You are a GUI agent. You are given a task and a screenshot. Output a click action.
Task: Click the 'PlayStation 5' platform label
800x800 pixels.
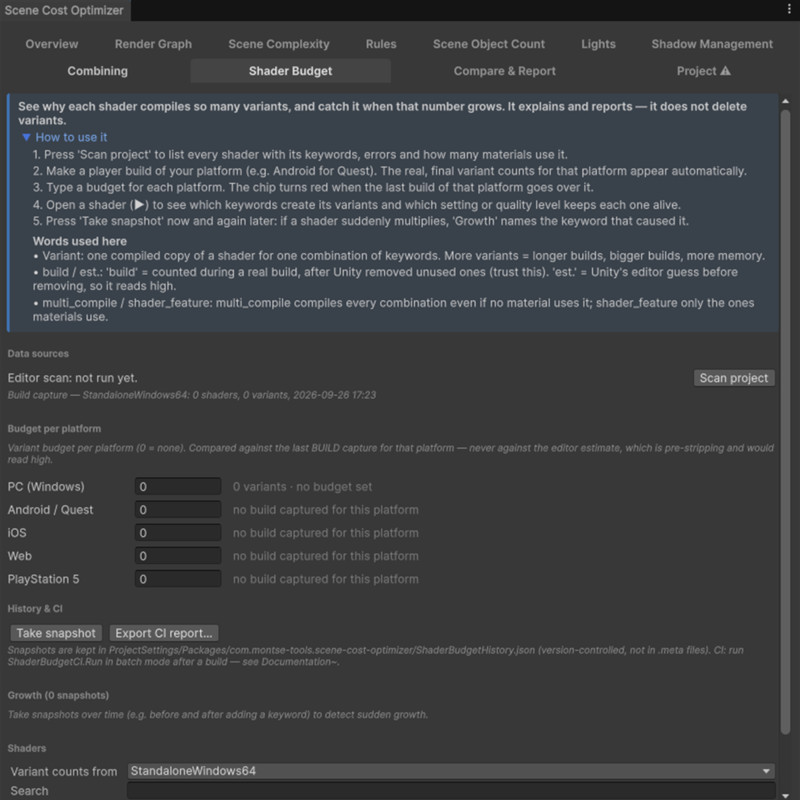(43, 579)
